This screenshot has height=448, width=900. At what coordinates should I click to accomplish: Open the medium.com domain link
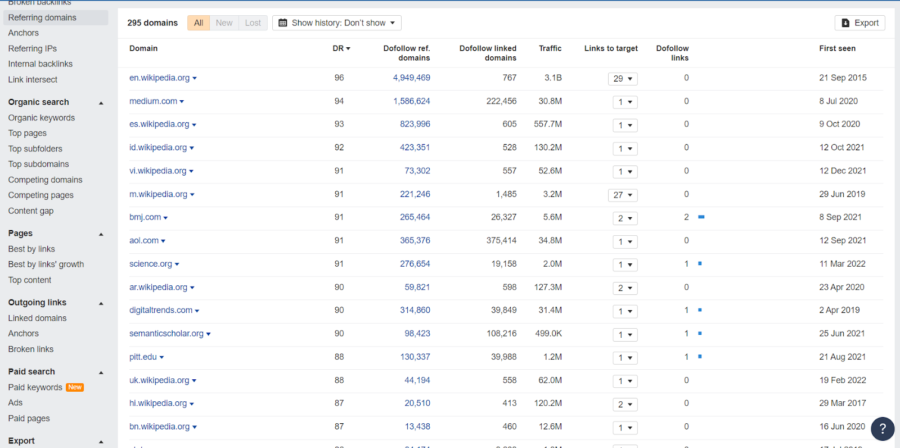(153, 101)
